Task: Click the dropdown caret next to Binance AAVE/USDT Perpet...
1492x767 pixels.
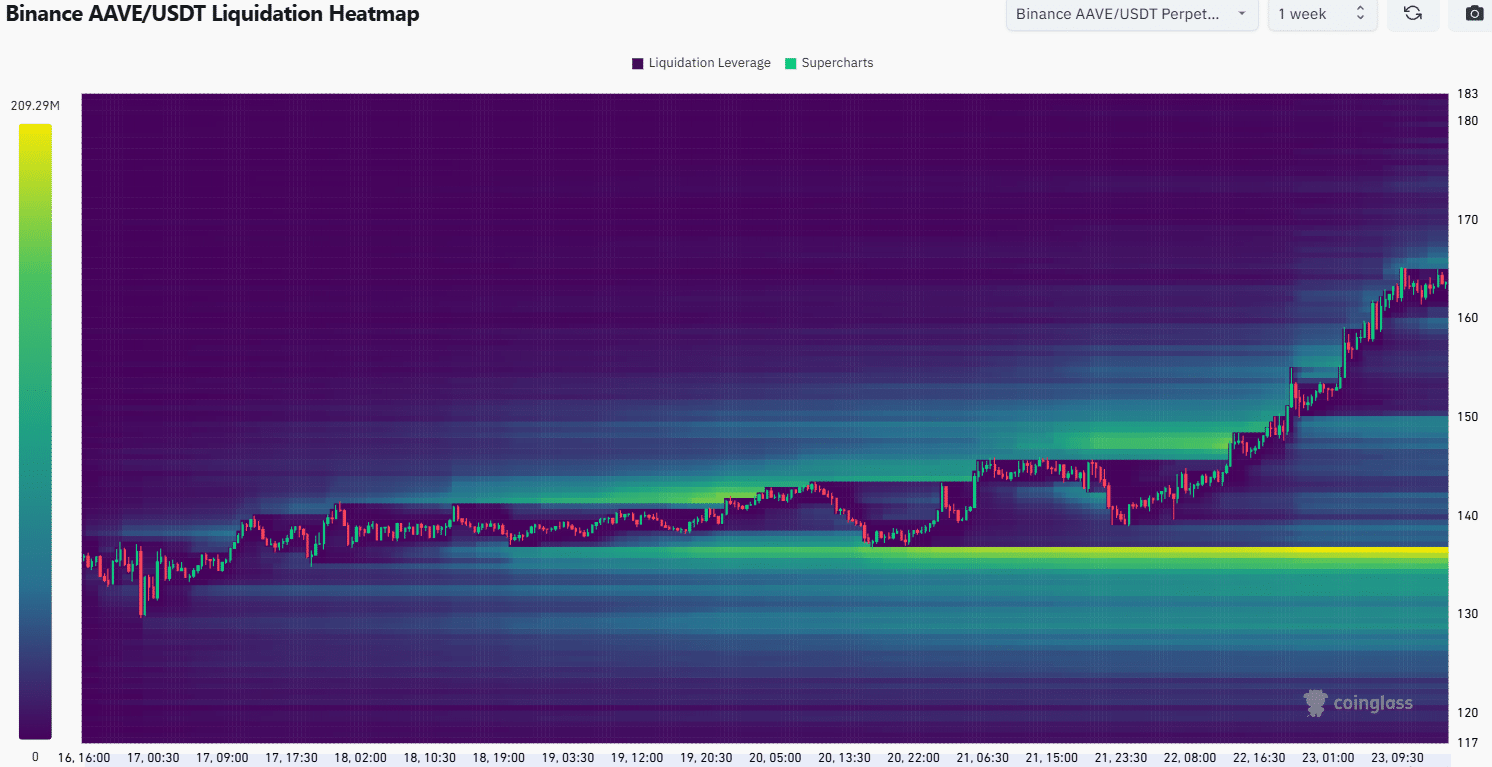Action: [1240, 15]
